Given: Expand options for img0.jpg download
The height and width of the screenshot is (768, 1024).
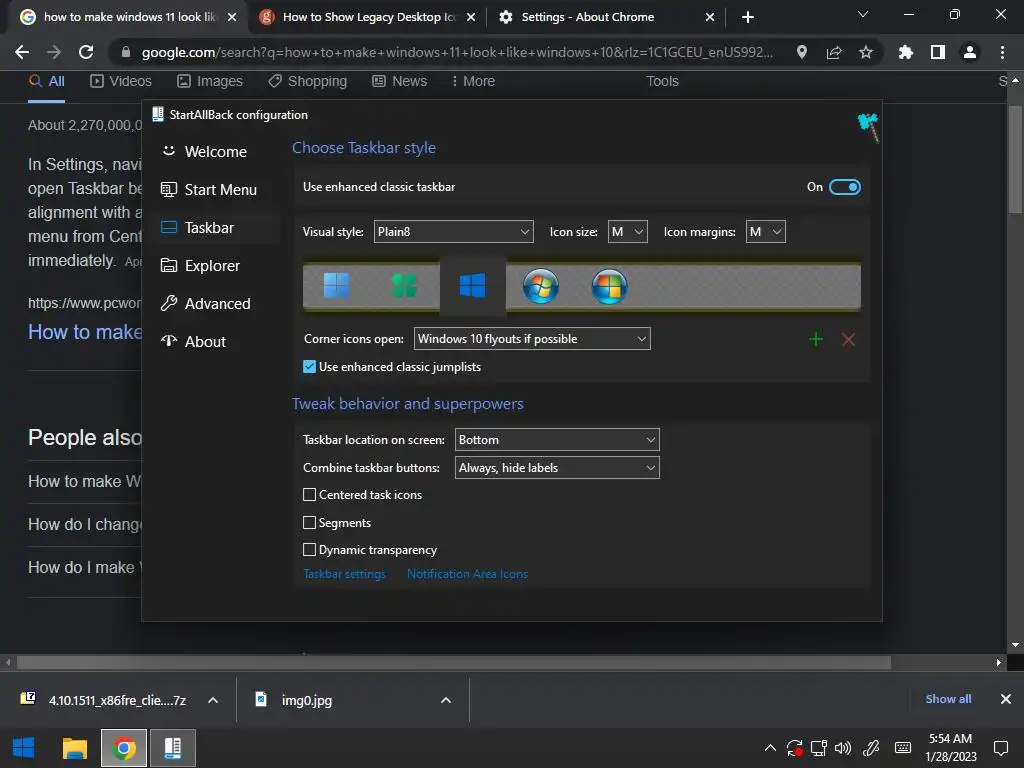Looking at the screenshot, I should (x=446, y=700).
